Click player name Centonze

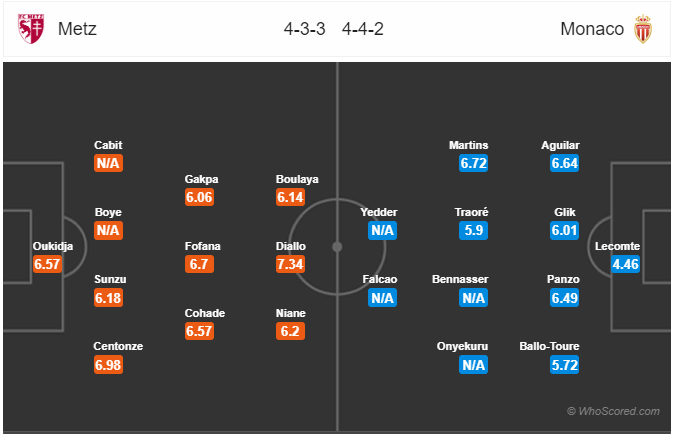[118, 346]
